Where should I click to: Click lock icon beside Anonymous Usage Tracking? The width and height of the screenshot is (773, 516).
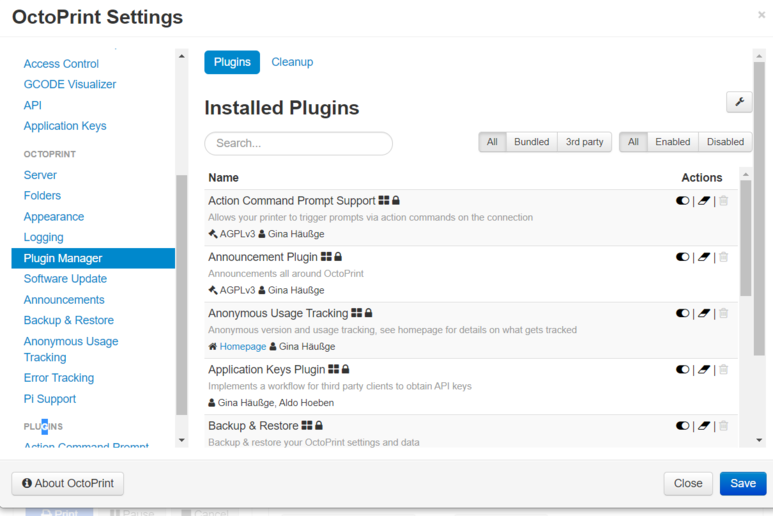[369, 313]
